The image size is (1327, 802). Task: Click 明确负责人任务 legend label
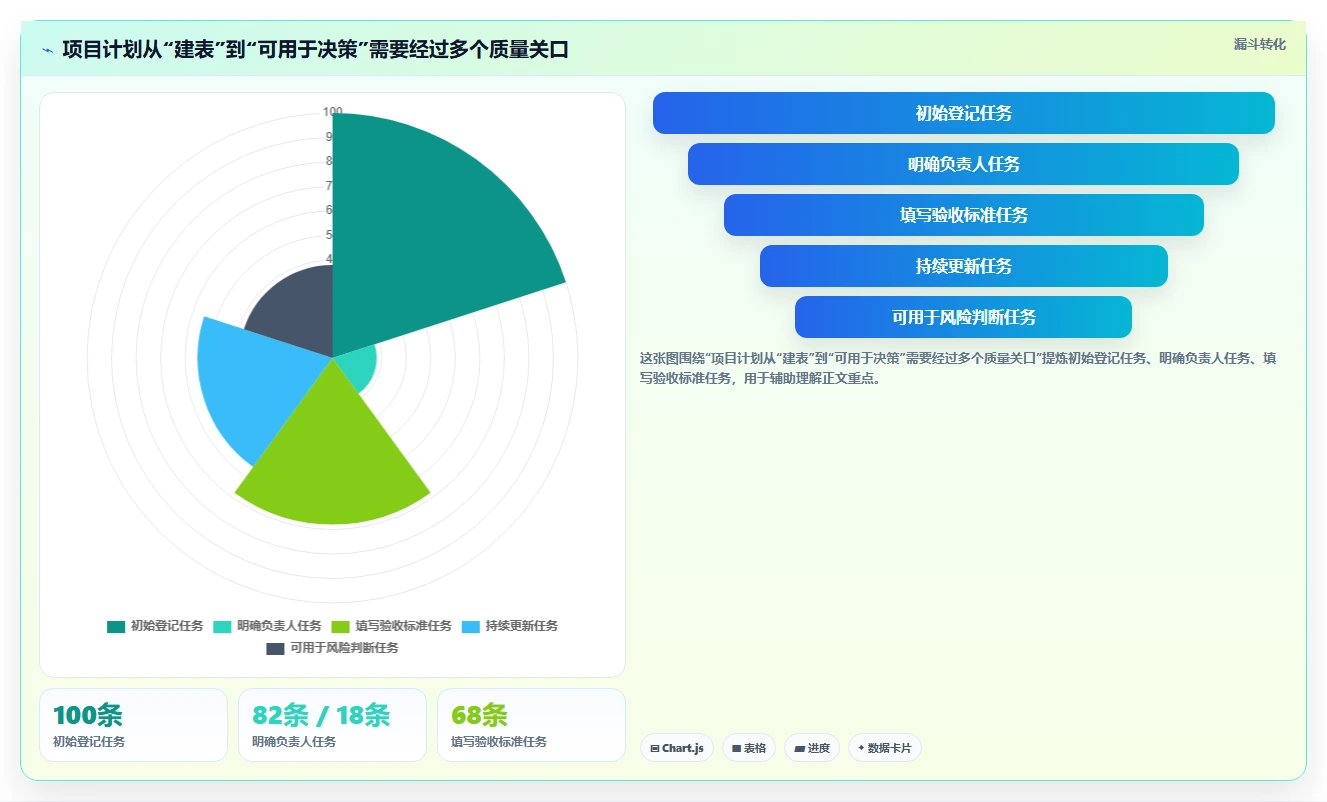click(280, 626)
